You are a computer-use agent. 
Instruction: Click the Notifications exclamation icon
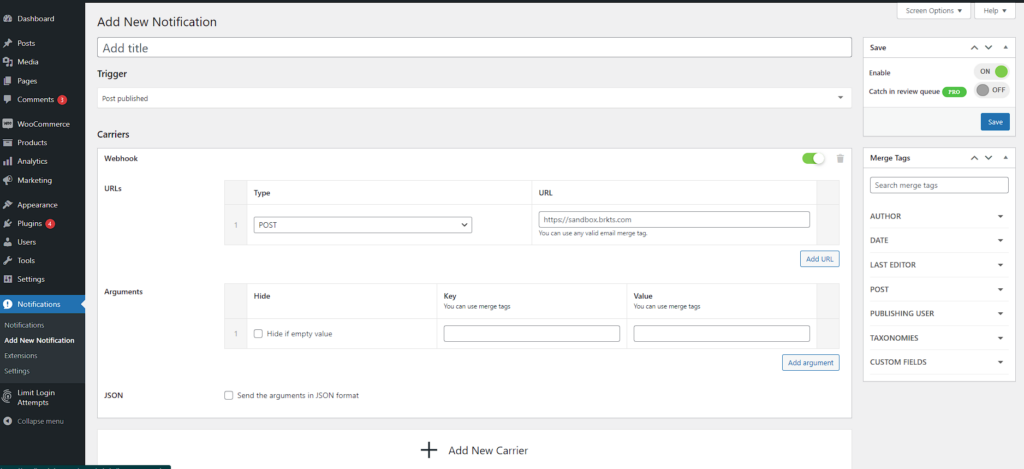(8, 304)
